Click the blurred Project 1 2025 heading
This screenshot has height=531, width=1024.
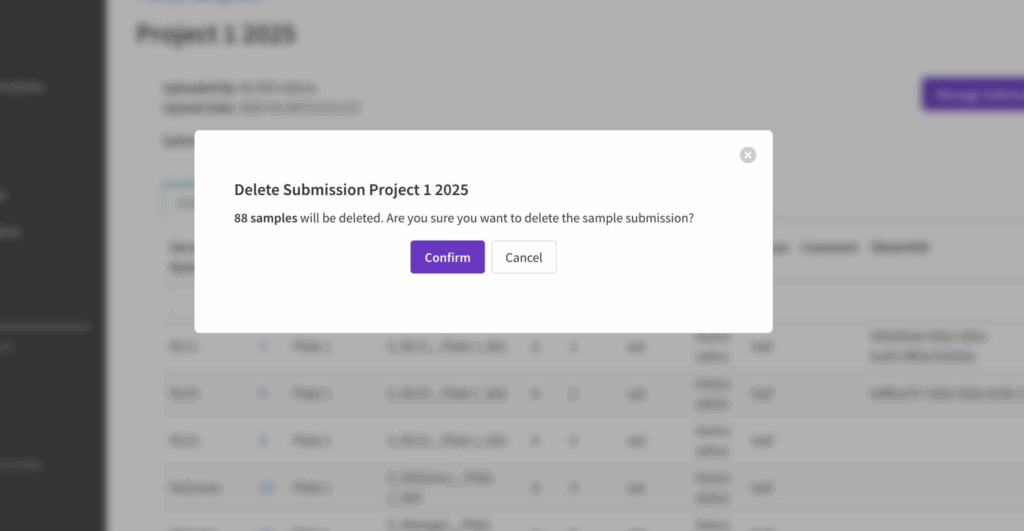[216, 34]
